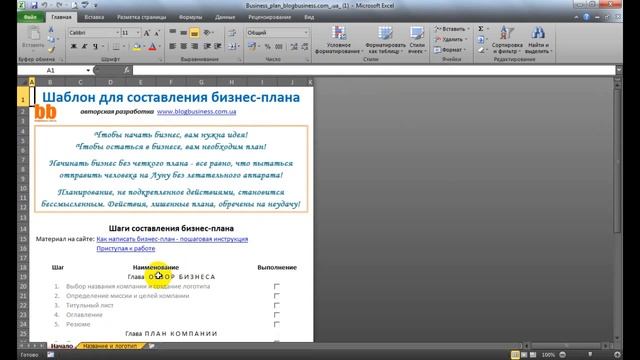Screen dimensions: 640x360
Task: Switch to Вставка (Insert) ribbon tab
Action: click(x=94, y=17)
